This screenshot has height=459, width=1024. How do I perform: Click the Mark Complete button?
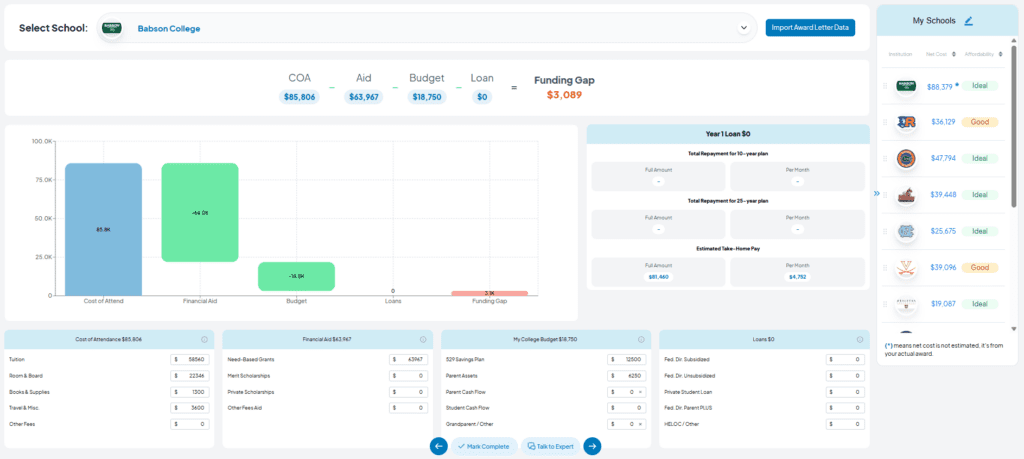tap(484, 447)
